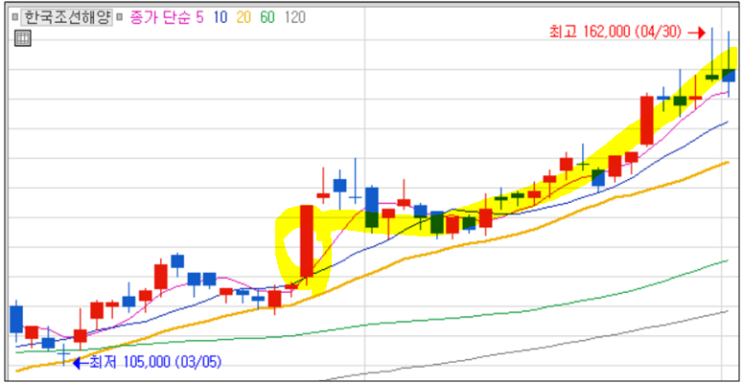The image size is (743, 383).
Task: Click the 한국조선해양 stock name label
Action: click(x=67, y=18)
